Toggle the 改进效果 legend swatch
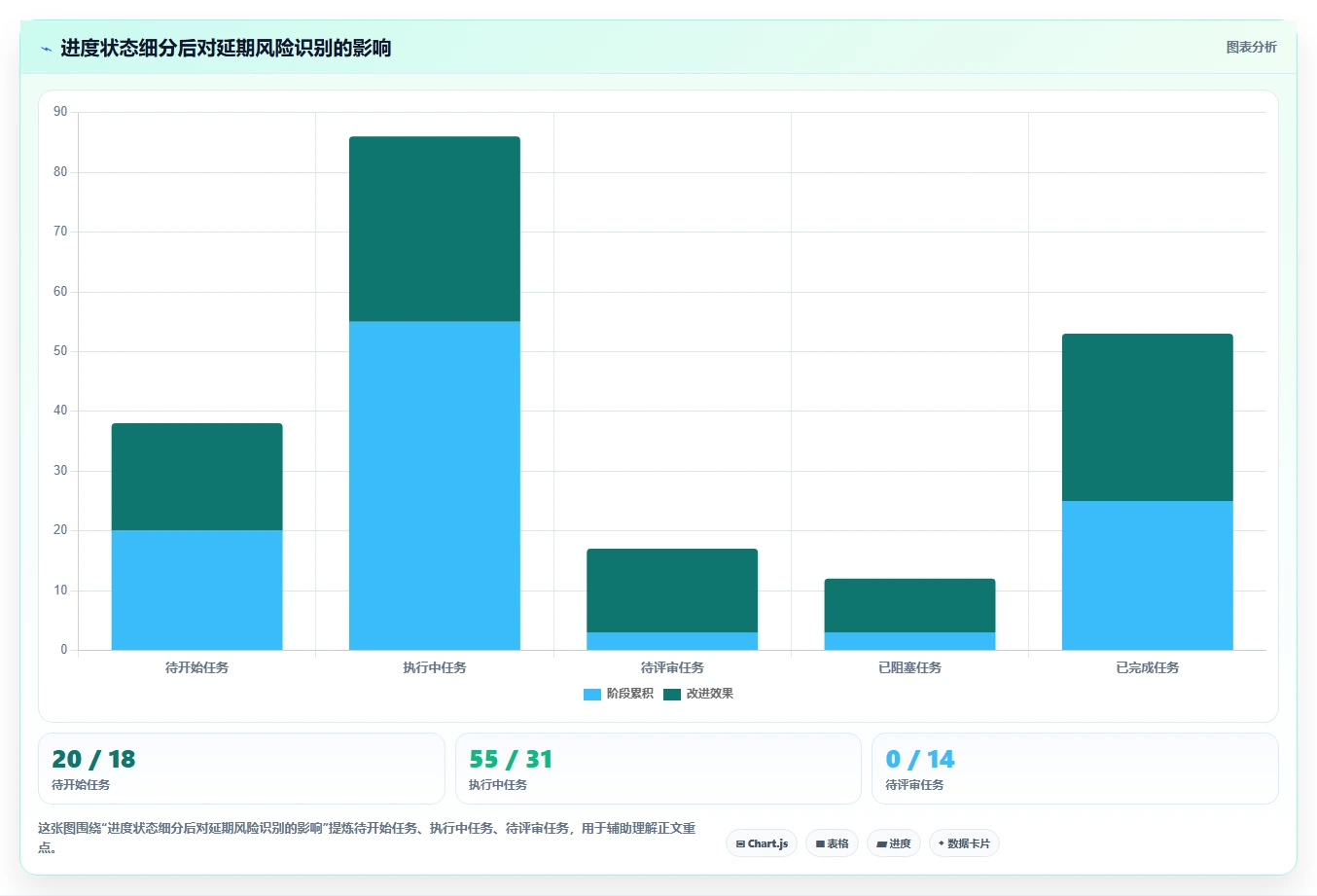 [x=672, y=694]
